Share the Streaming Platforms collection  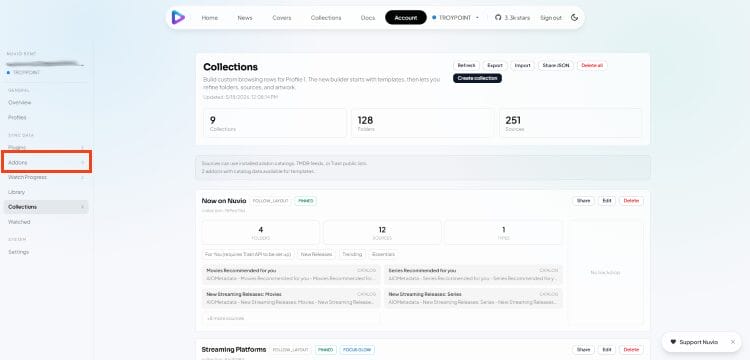pyautogui.click(x=583, y=350)
